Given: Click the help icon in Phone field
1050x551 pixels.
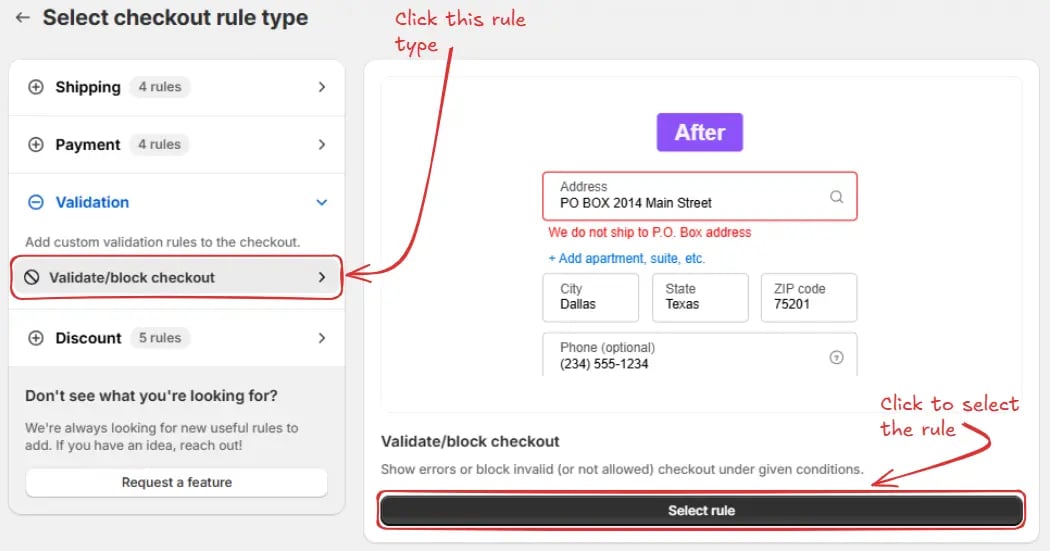Looking at the screenshot, I should 836,357.
